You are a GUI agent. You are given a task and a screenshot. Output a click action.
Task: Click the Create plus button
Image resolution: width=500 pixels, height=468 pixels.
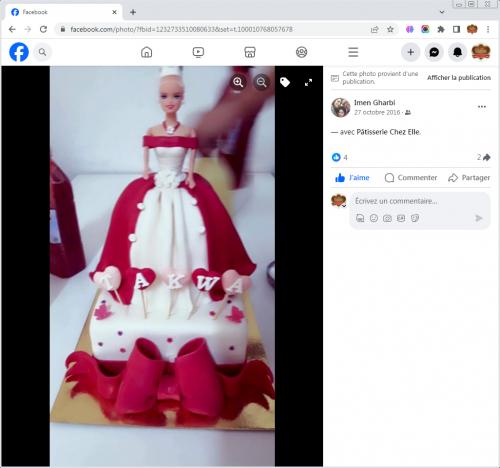[411, 52]
